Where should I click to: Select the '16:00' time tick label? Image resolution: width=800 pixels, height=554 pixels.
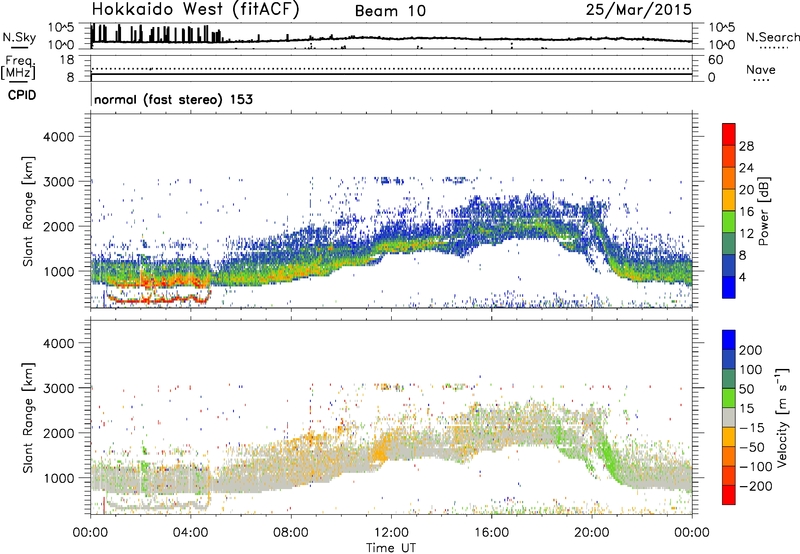coord(491,533)
